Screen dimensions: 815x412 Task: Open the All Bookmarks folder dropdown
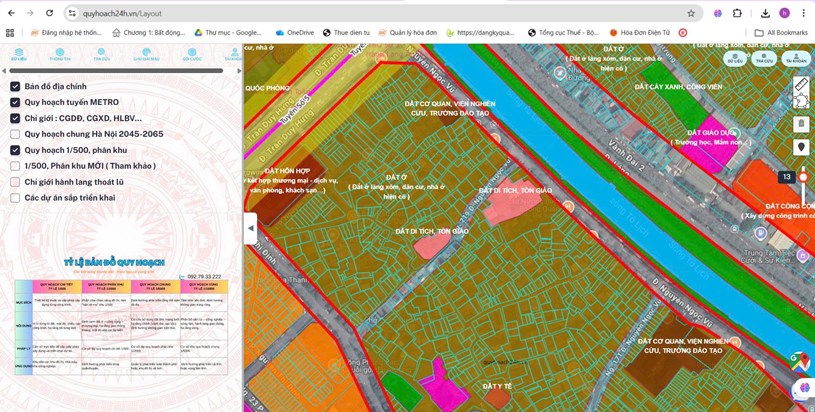pos(781,33)
